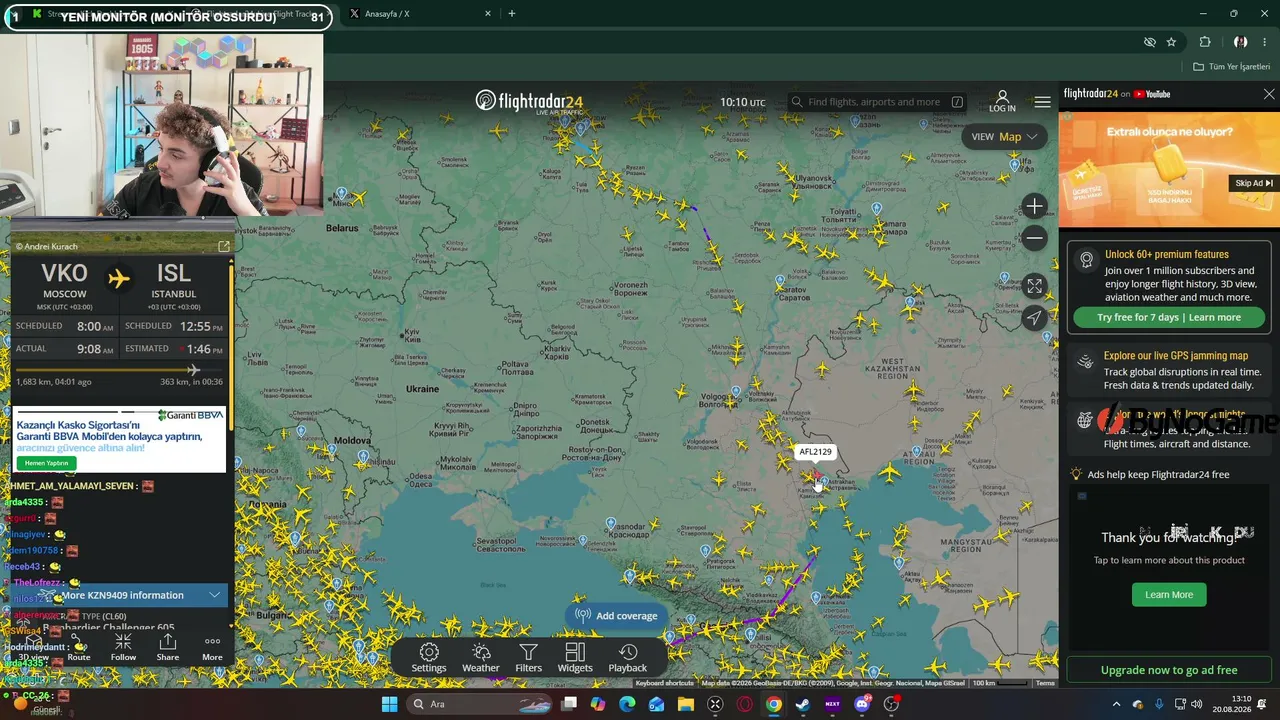Click the search flights and airports field
Screen dimensions: 1280x720
coord(878,102)
